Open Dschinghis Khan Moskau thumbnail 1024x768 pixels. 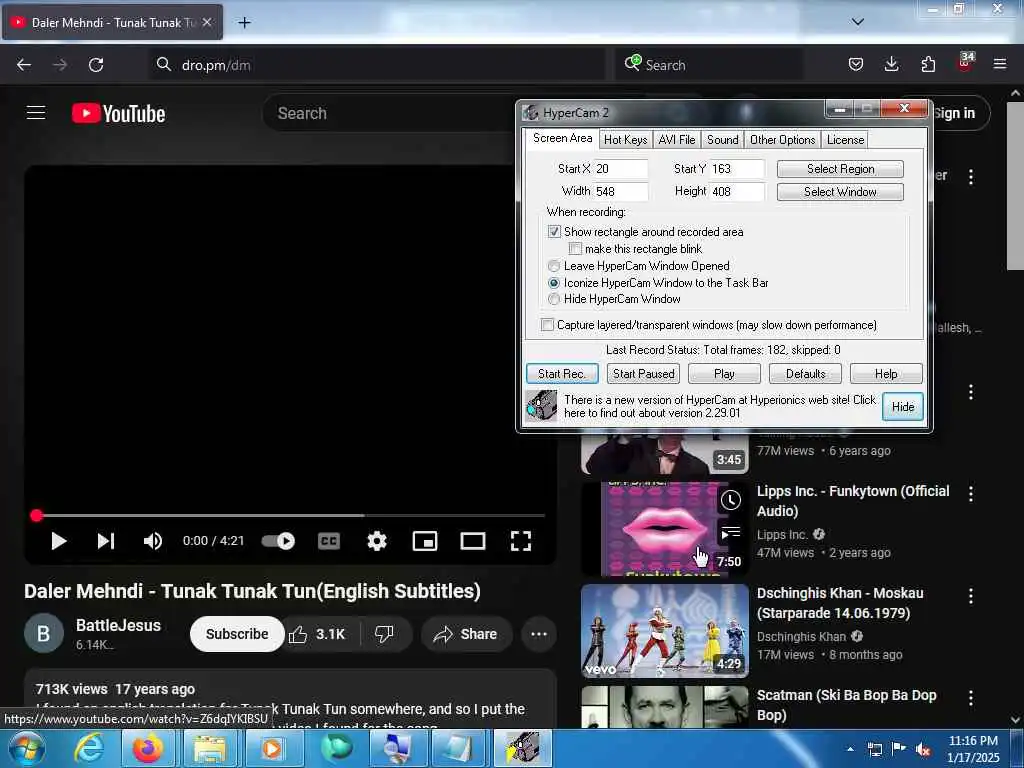(665, 631)
